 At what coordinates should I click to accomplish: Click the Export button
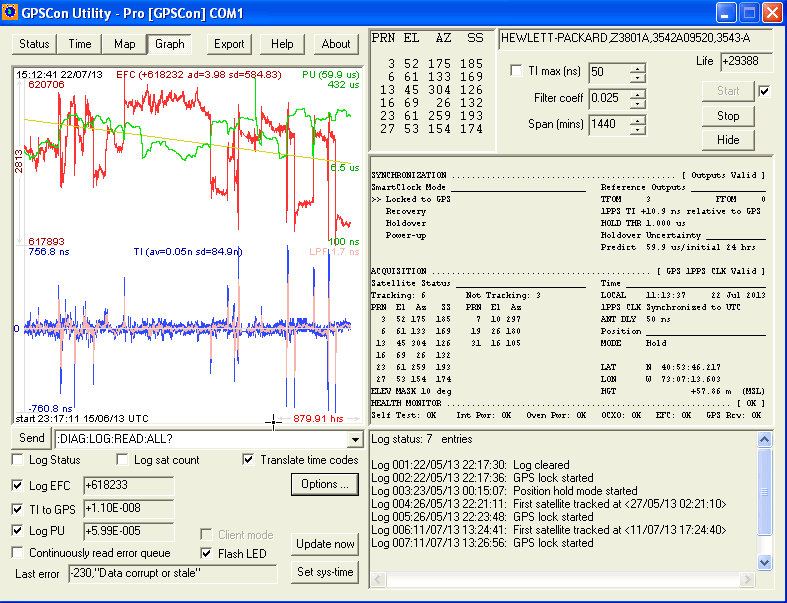click(x=229, y=44)
